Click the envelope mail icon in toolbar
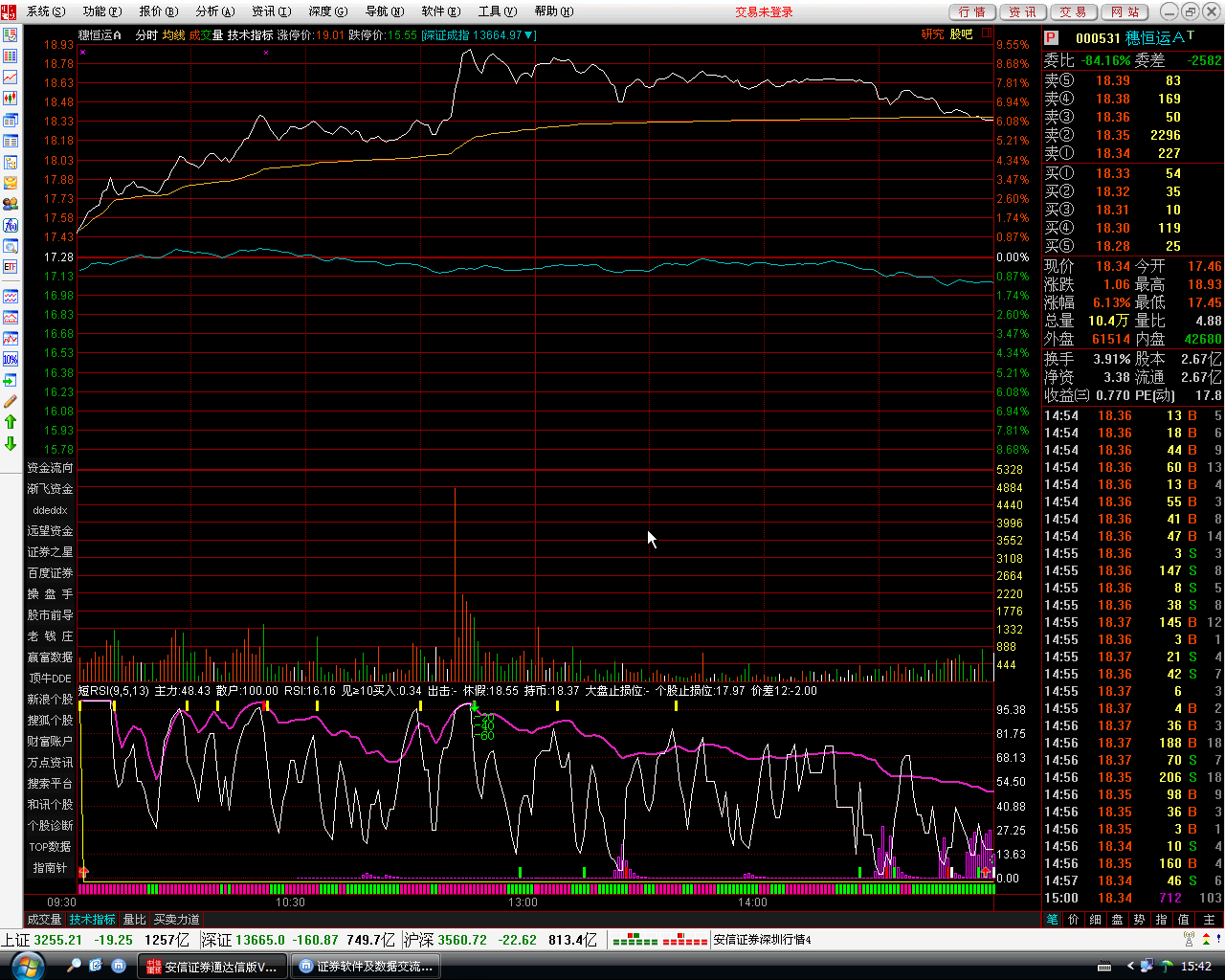This screenshot has width=1225, height=980. coord(11,183)
